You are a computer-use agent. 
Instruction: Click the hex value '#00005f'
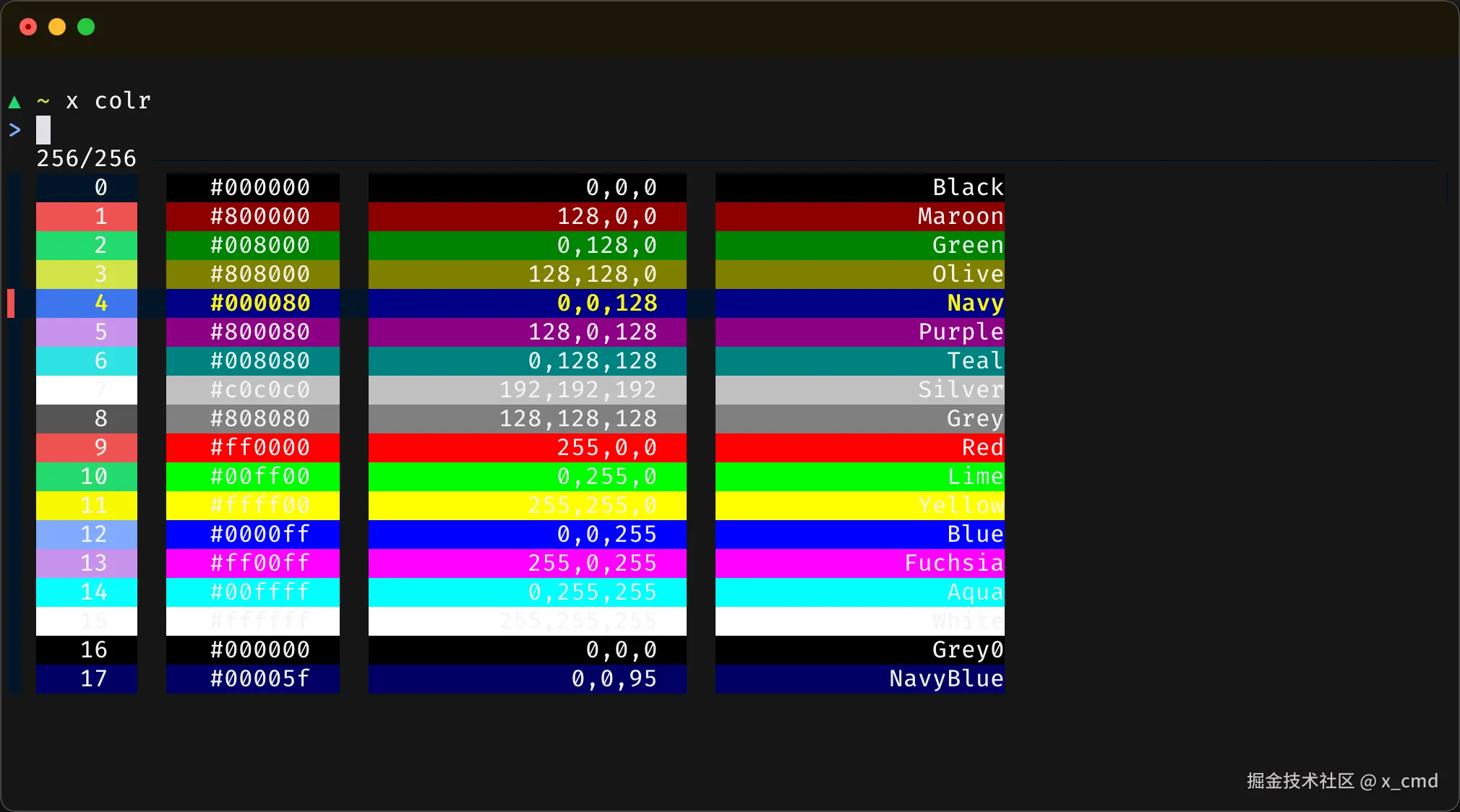tap(260, 679)
